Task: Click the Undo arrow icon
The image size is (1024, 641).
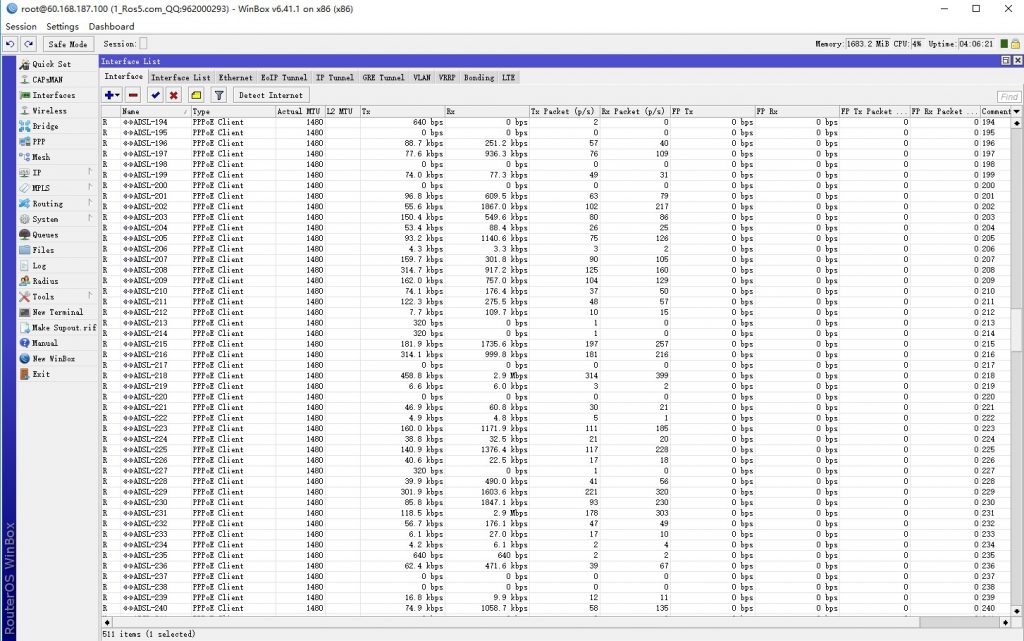Action: 10,44
